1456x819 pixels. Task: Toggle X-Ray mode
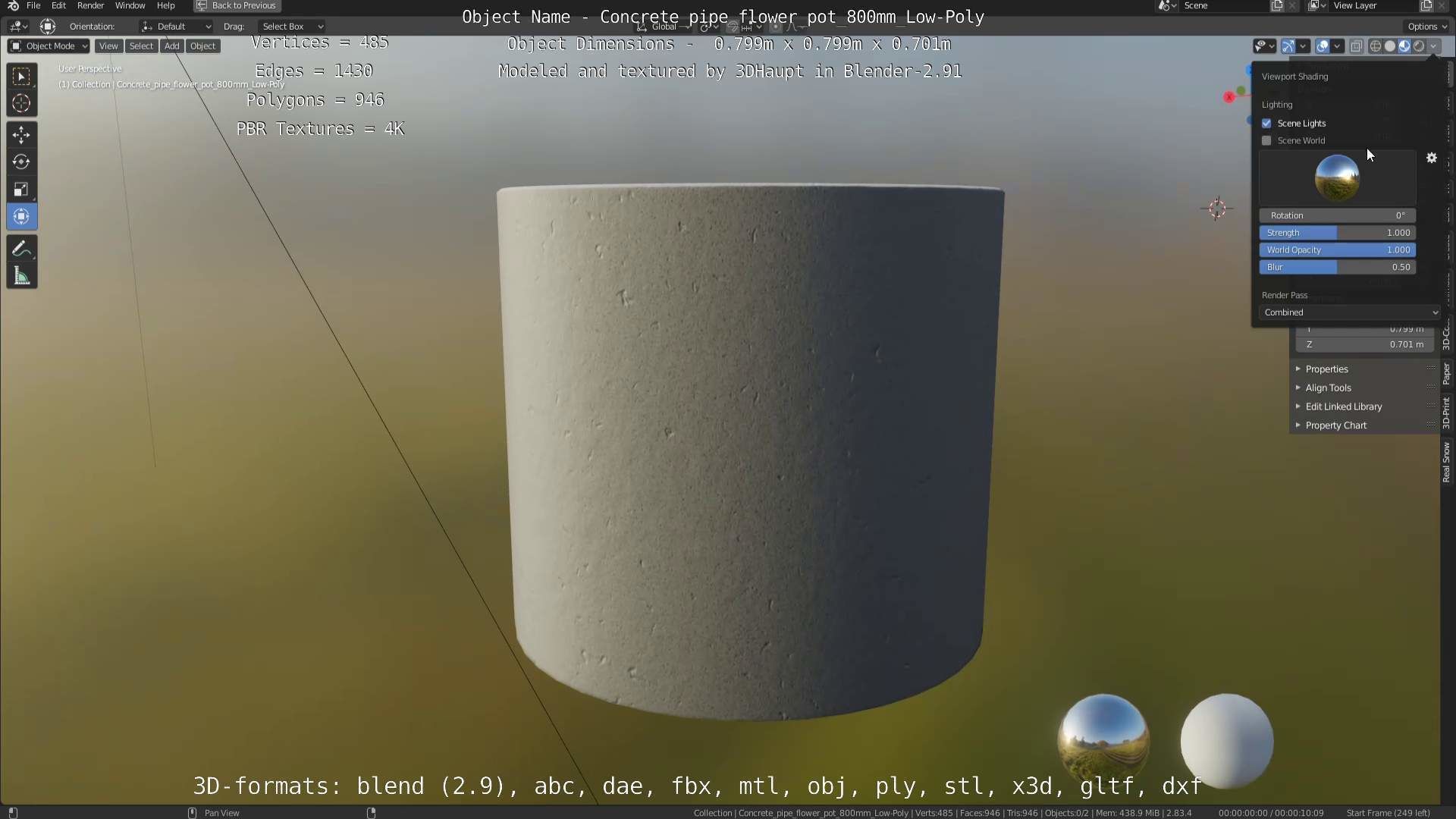[1357, 46]
